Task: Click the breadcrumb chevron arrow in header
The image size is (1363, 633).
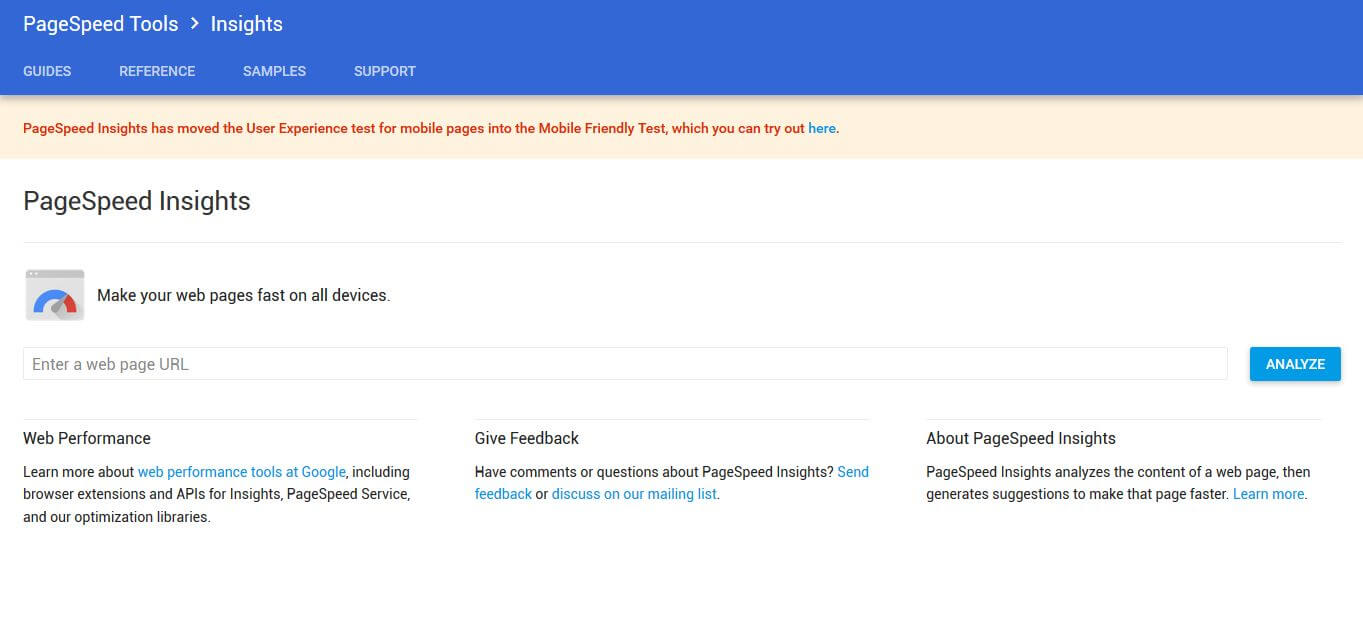Action: (x=195, y=24)
